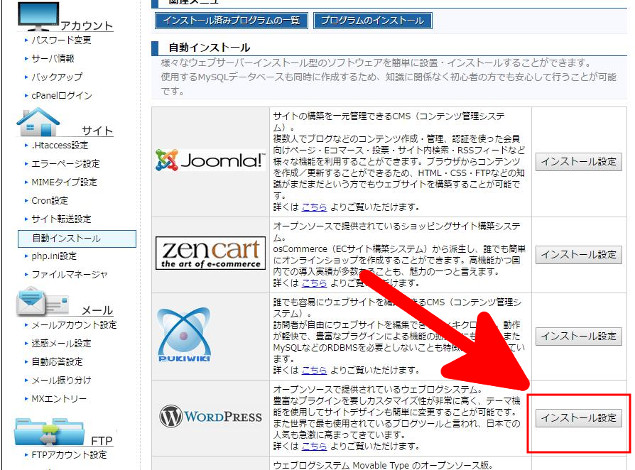Screen dimensions: 635x470
Task: Open MXエントリー in sidebar
Action: (x=59, y=399)
